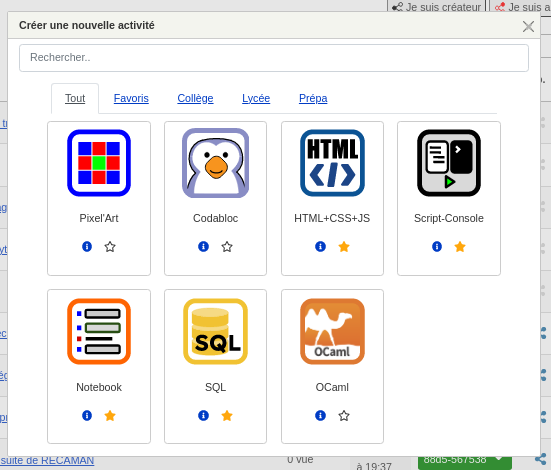551x470 pixels.
Task: Choose the SQL database icon
Action: [215, 331]
